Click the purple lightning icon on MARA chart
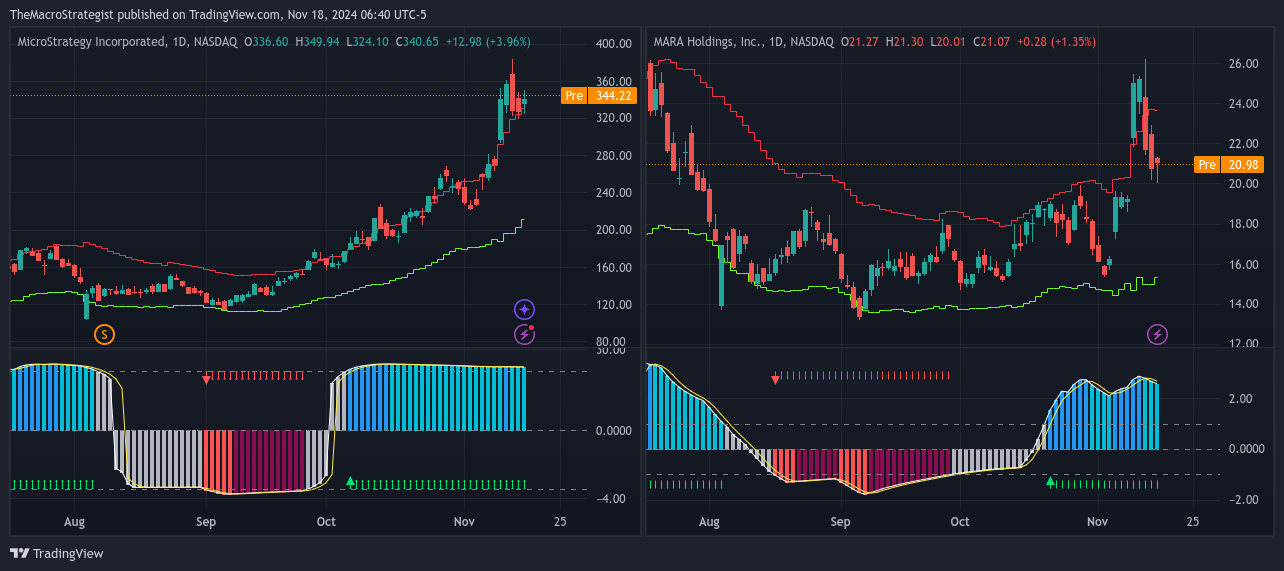This screenshot has height=571, width=1284. coord(1157,334)
